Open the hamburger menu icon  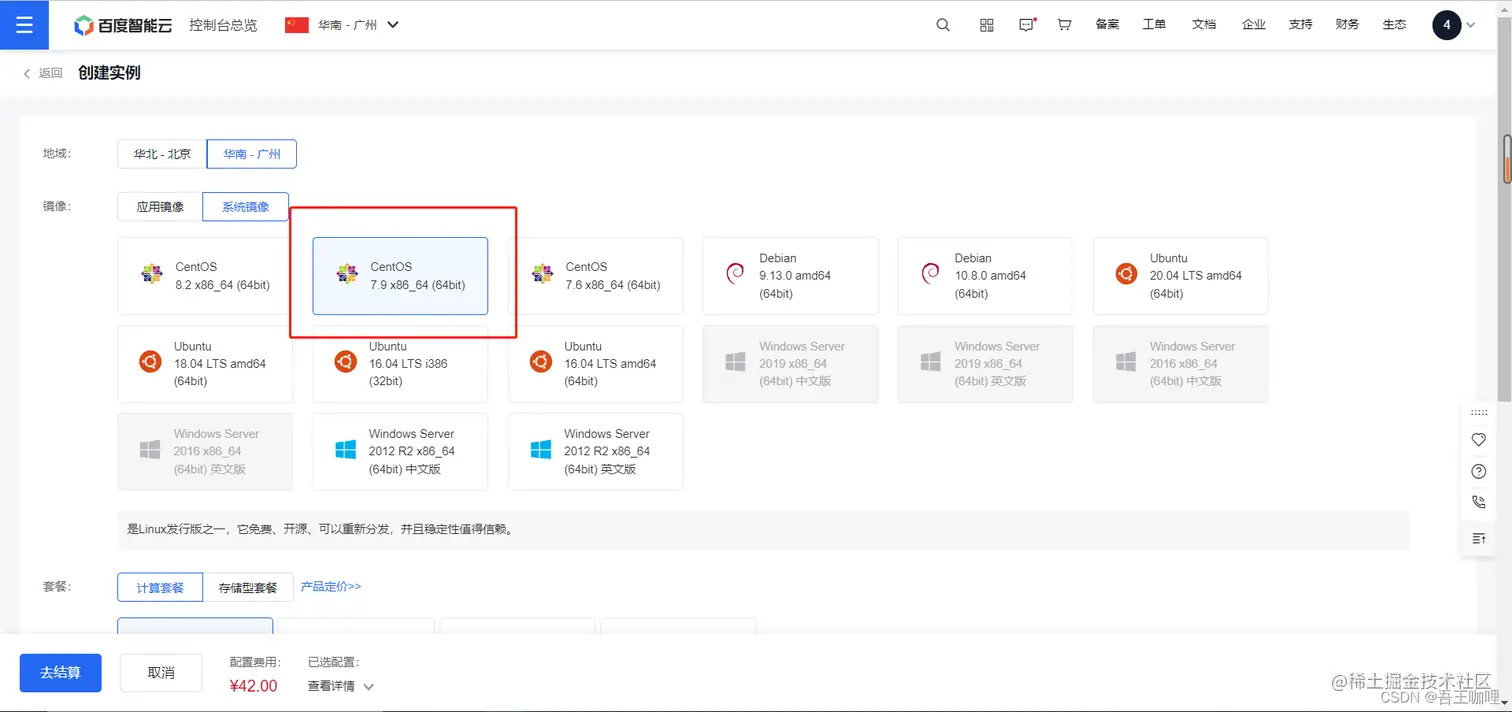click(x=24, y=24)
